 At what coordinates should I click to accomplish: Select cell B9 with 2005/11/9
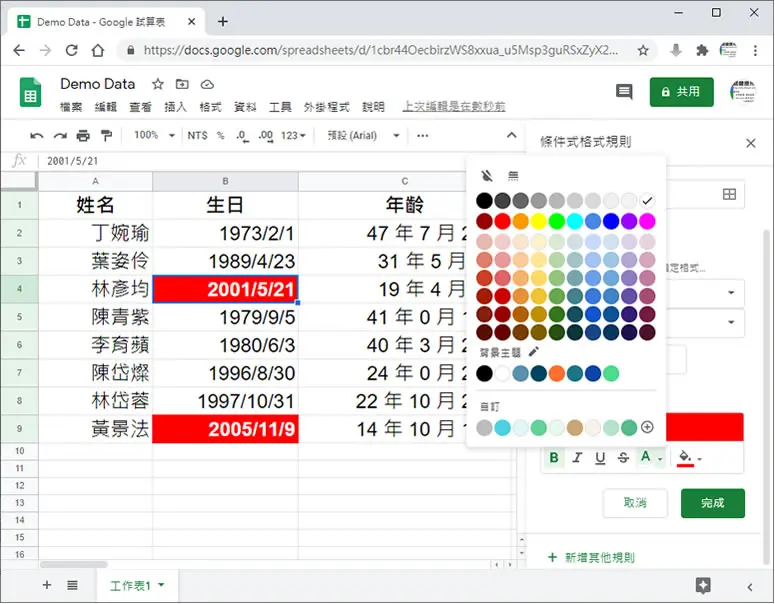(x=225, y=429)
